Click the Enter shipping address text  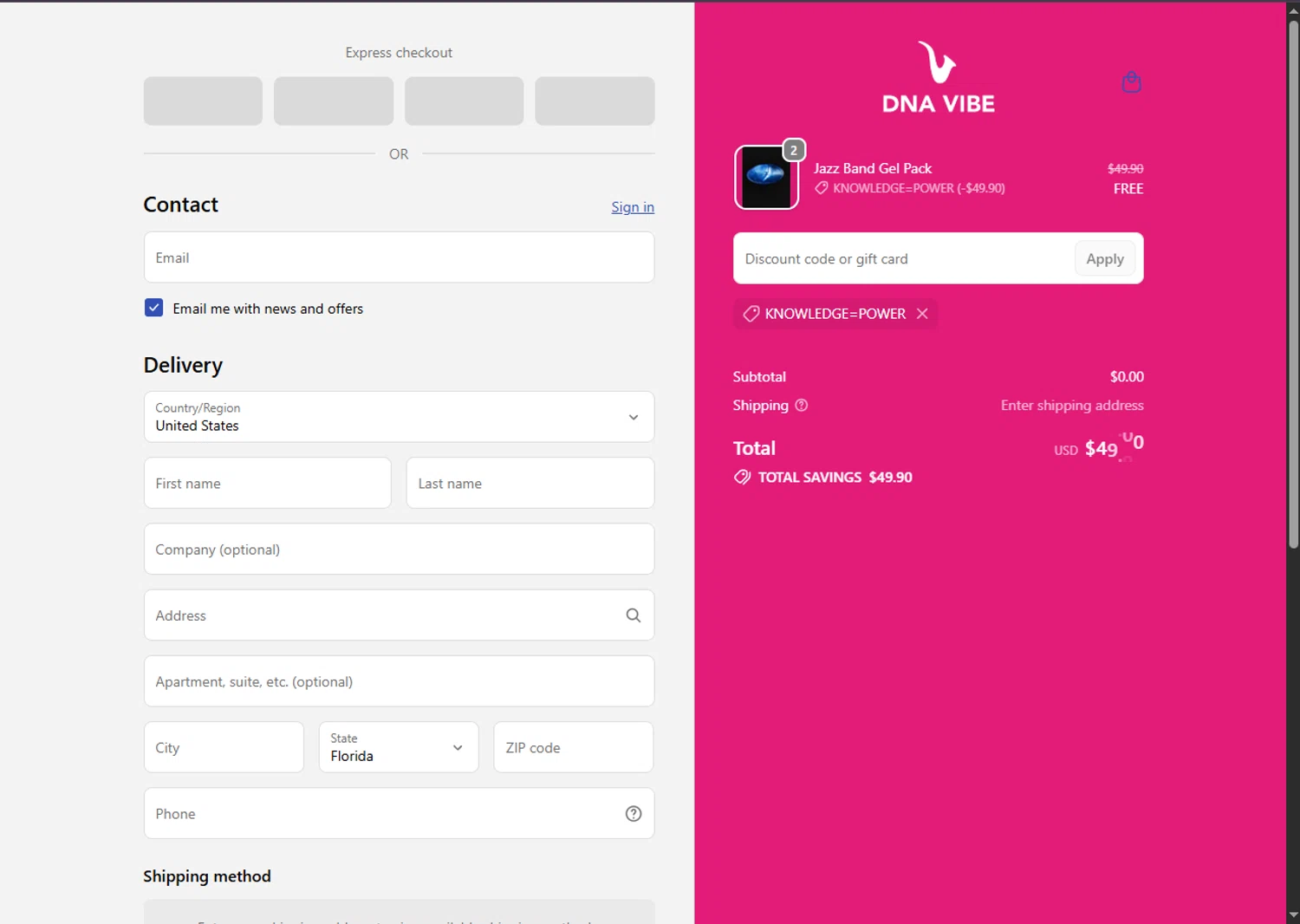pyautogui.click(x=1072, y=405)
